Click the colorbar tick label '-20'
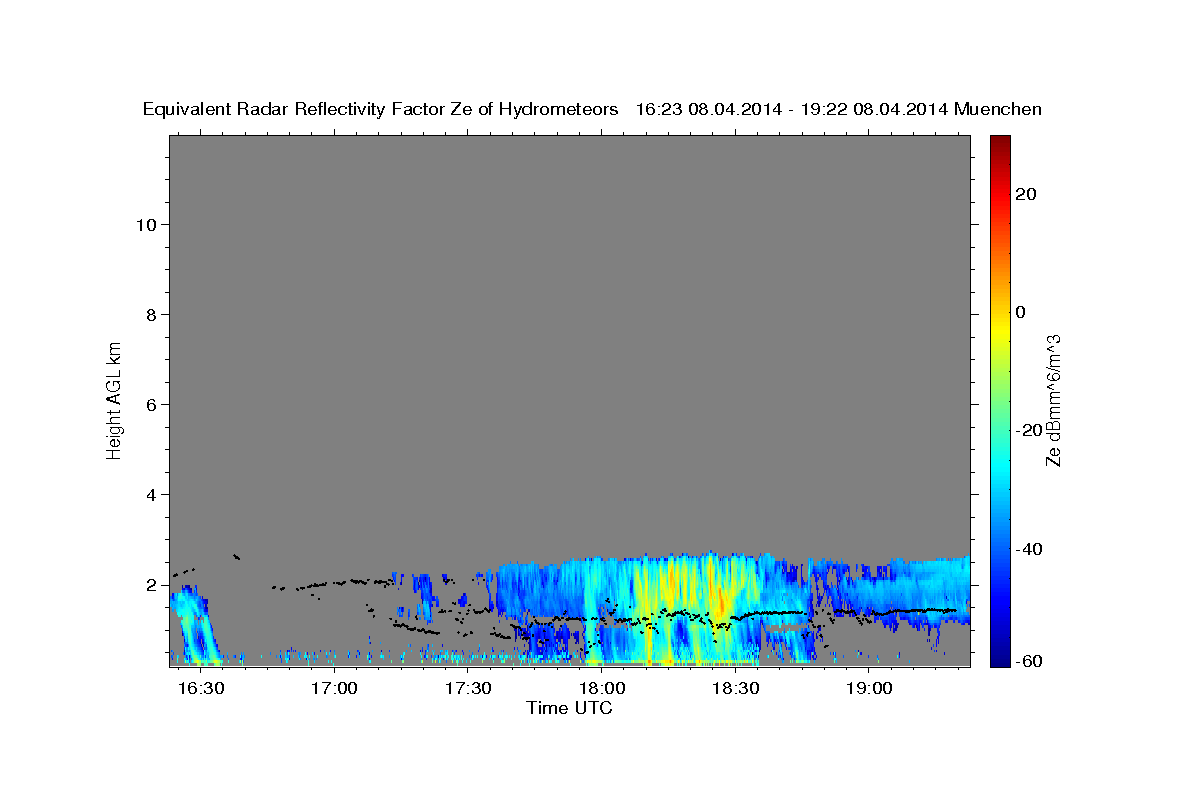The image size is (1200, 800). [x=1027, y=431]
